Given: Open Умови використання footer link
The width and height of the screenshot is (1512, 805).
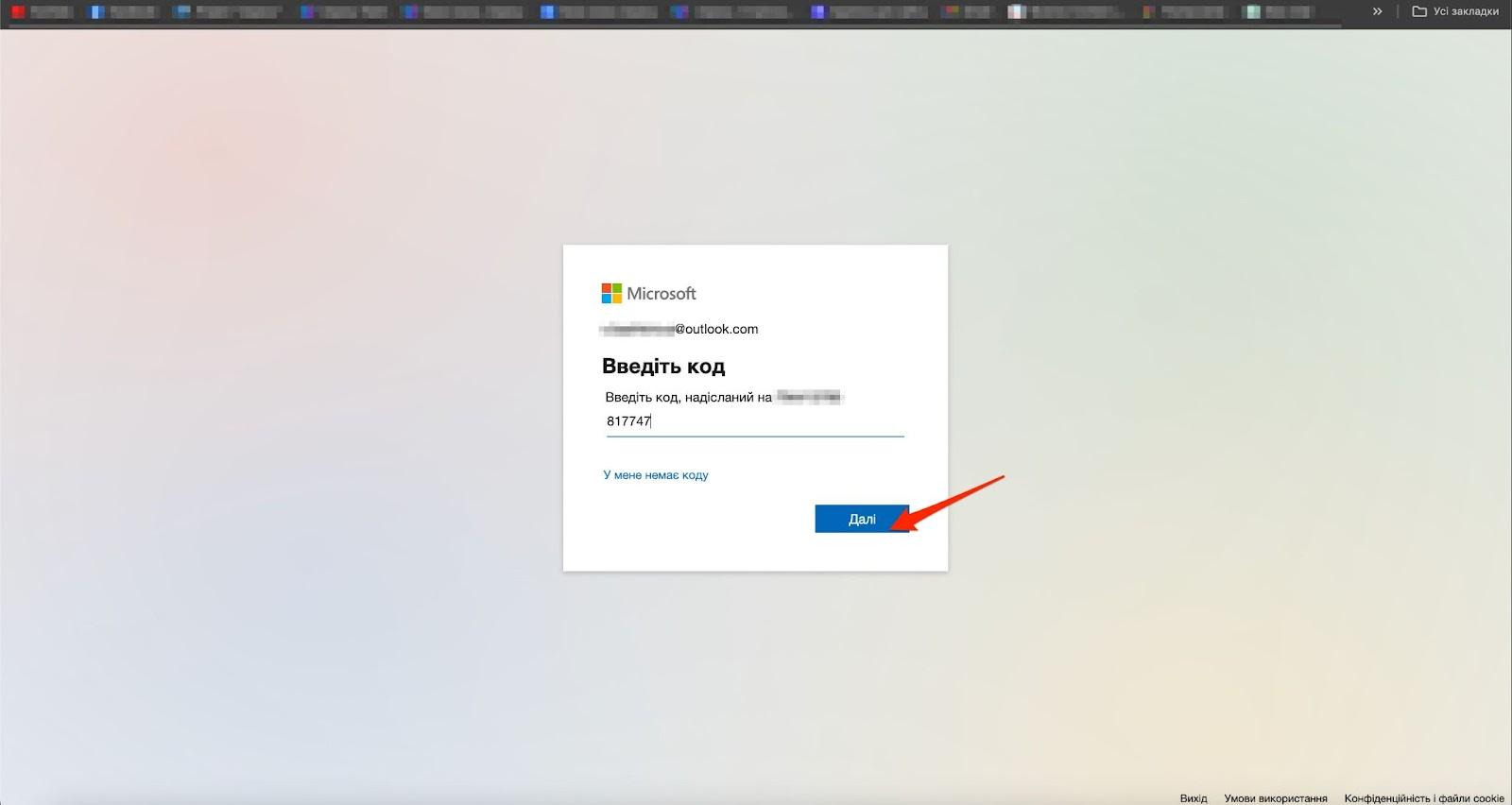Looking at the screenshot, I should pyautogui.click(x=1276, y=798).
